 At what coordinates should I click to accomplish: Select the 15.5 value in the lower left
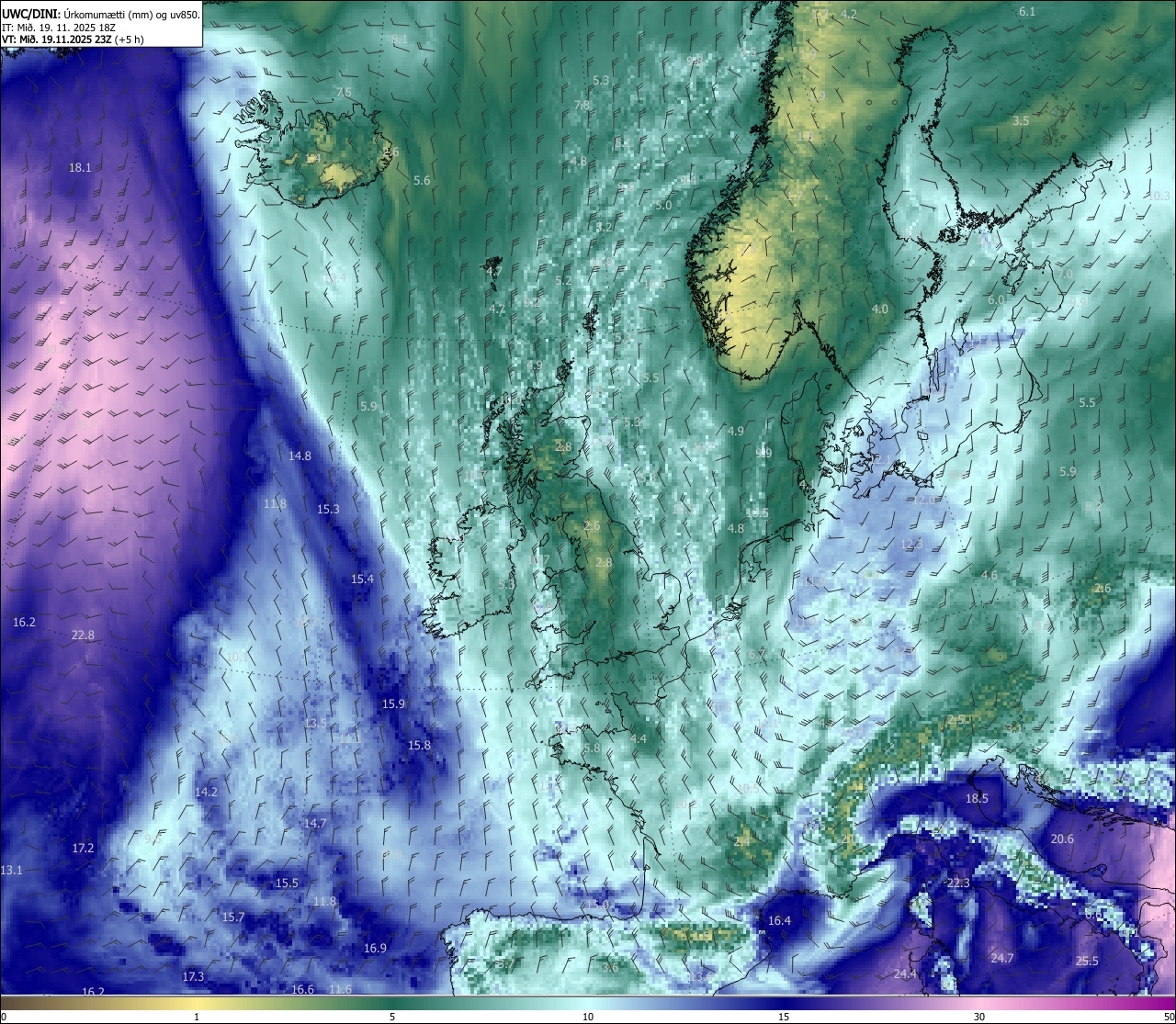(x=287, y=883)
